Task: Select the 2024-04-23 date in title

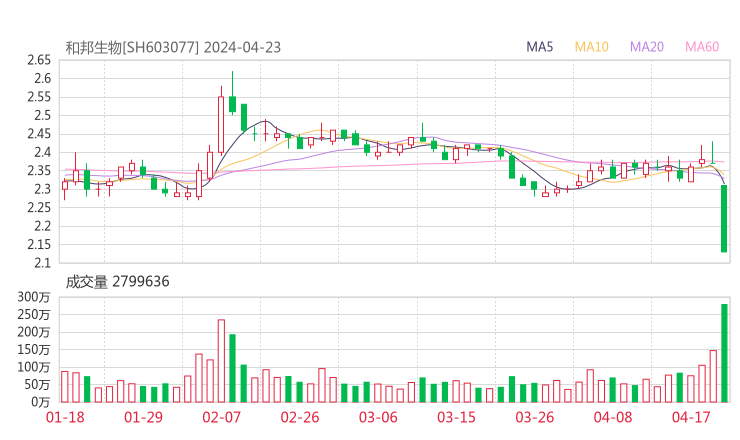Action: pyautogui.click(x=240, y=47)
